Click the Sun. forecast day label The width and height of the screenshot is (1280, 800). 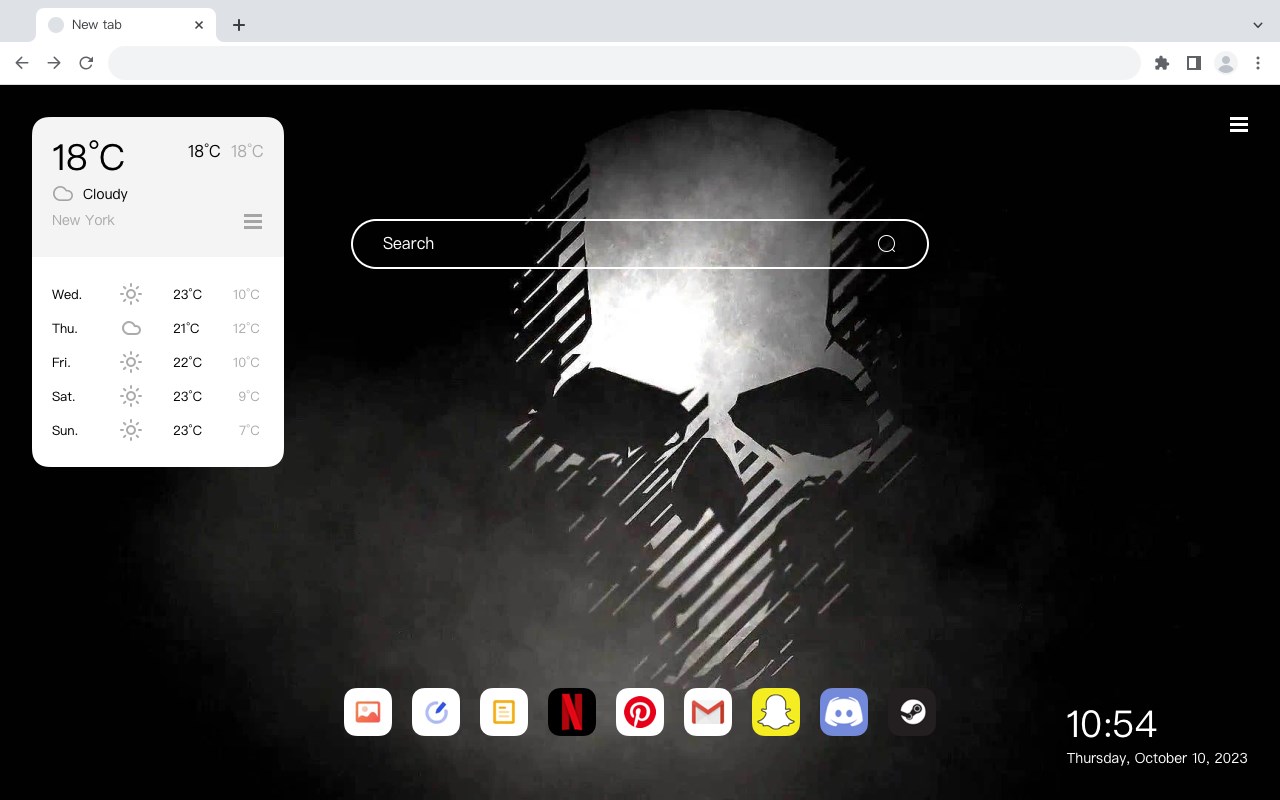[65, 430]
